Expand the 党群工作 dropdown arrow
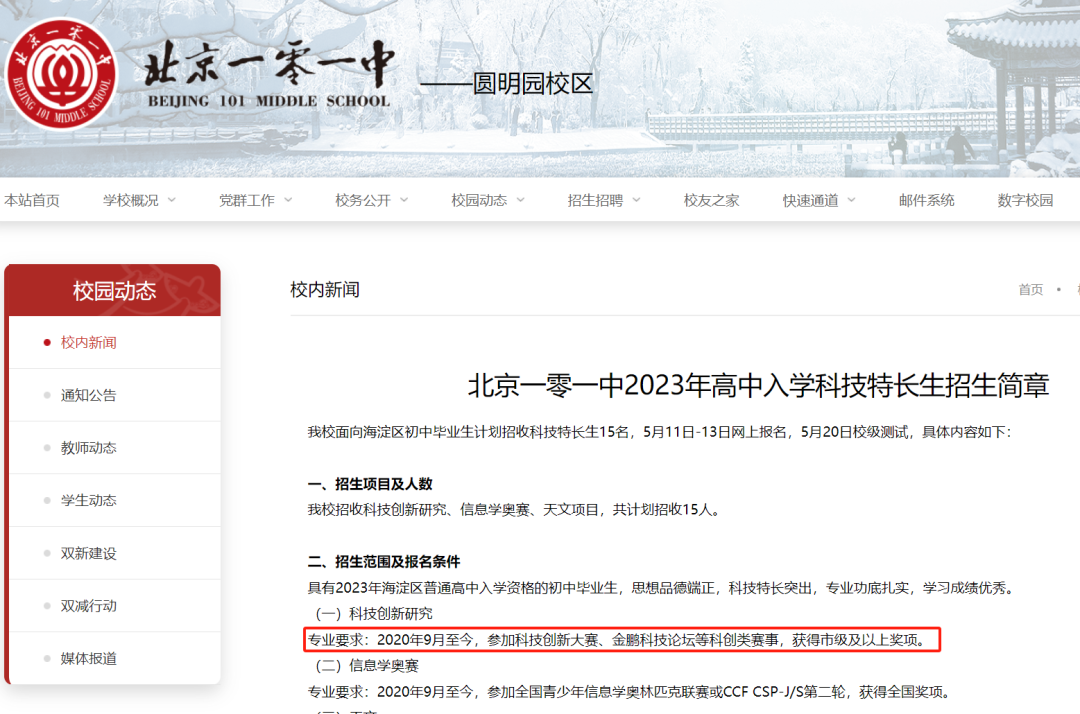This screenshot has height=714, width=1080. (x=288, y=200)
